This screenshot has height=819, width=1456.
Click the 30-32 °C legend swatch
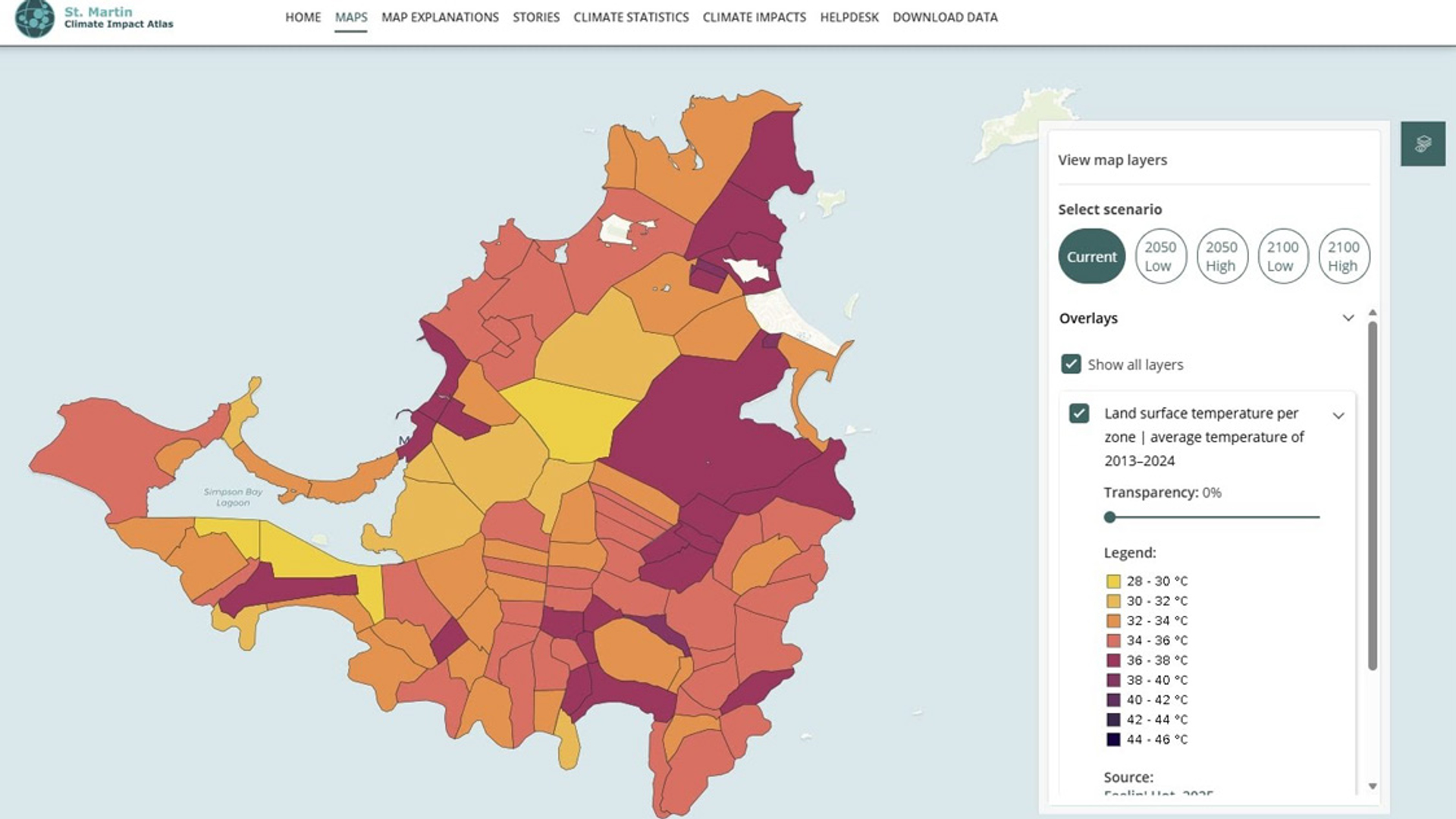coord(1112,600)
